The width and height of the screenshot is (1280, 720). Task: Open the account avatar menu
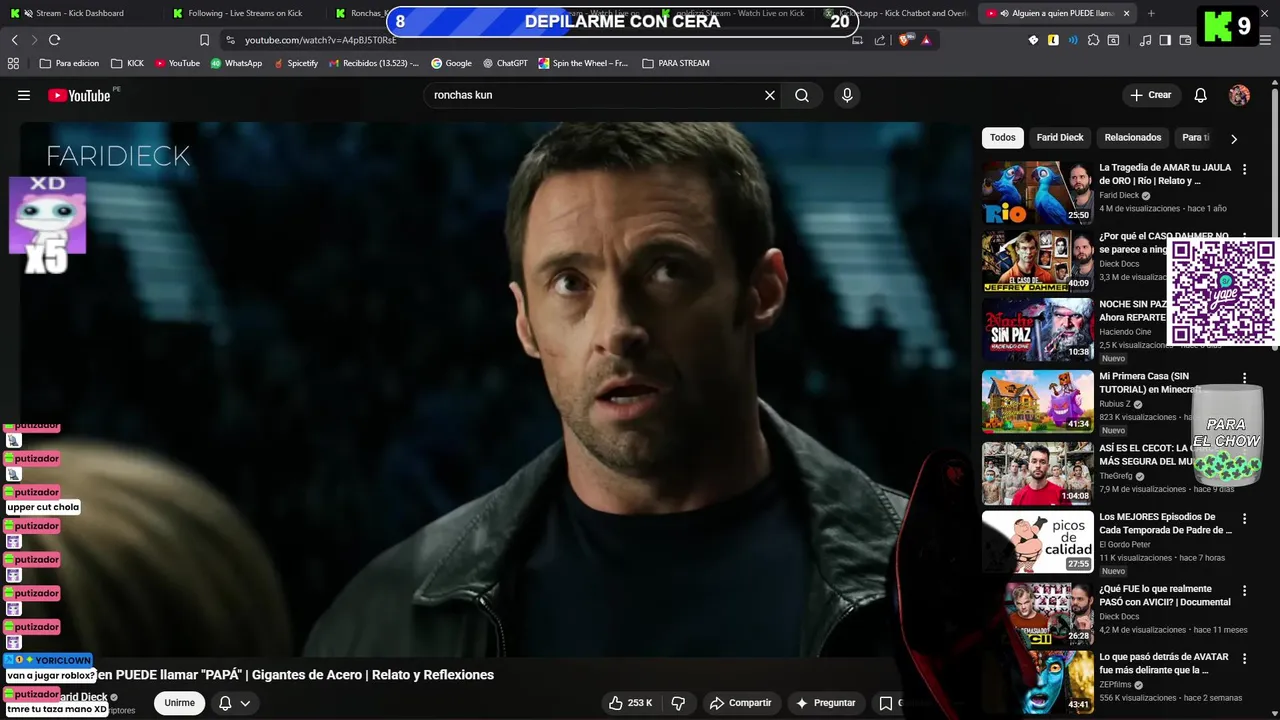coord(1239,95)
